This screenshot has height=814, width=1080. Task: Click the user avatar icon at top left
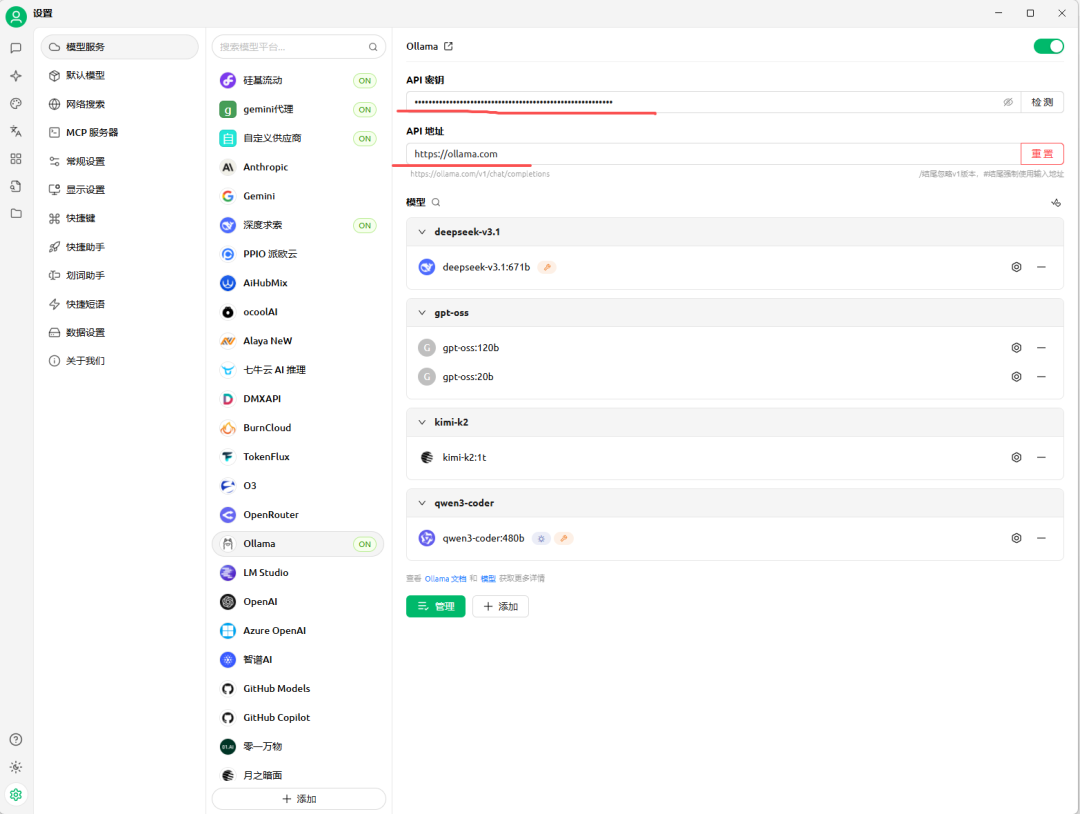pyautogui.click(x=16, y=15)
